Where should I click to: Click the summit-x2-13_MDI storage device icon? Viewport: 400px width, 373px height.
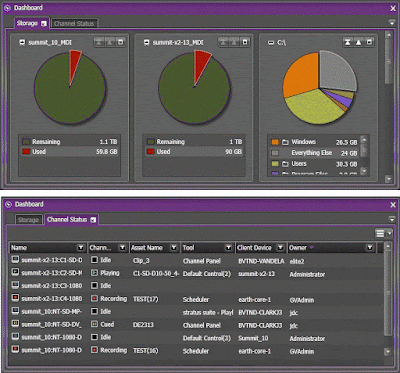coord(146,42)
